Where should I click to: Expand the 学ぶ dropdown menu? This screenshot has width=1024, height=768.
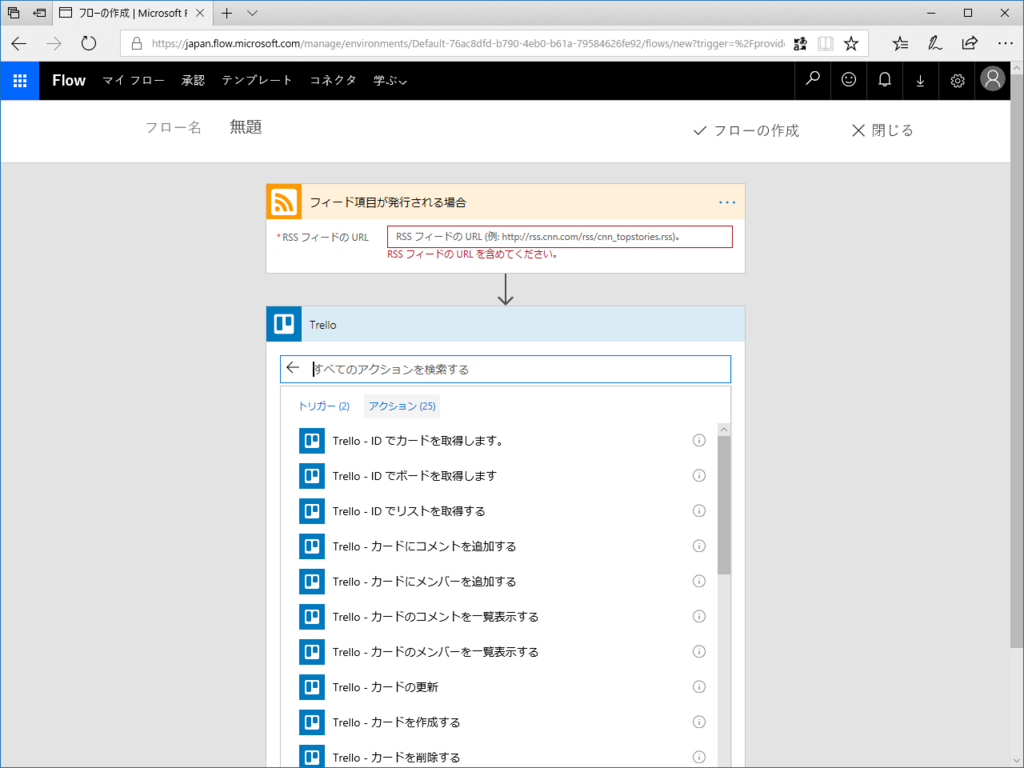click(x=390, y=80)
